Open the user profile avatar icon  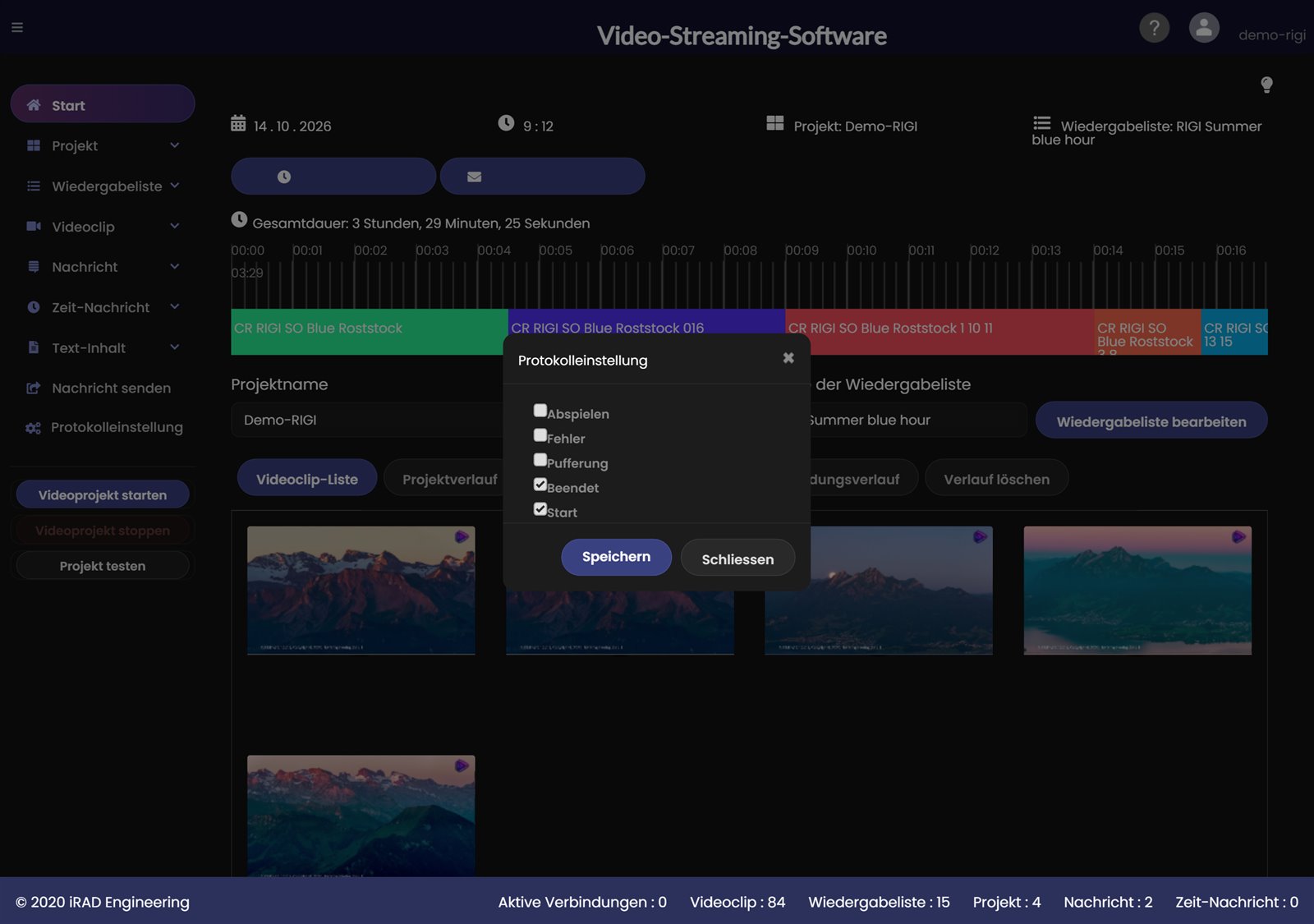[1204, 28]
